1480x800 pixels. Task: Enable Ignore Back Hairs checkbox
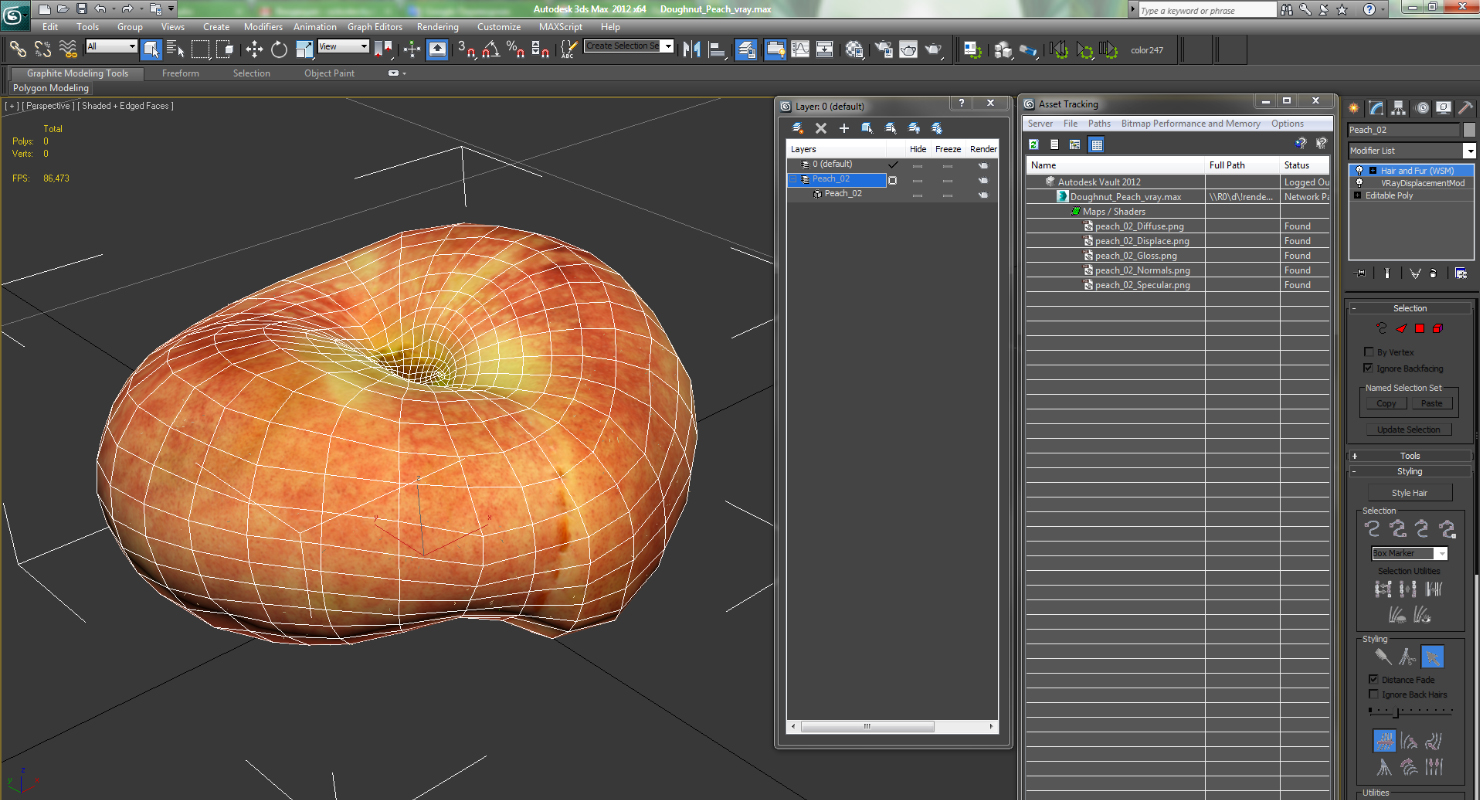[x=1373, y=694]
